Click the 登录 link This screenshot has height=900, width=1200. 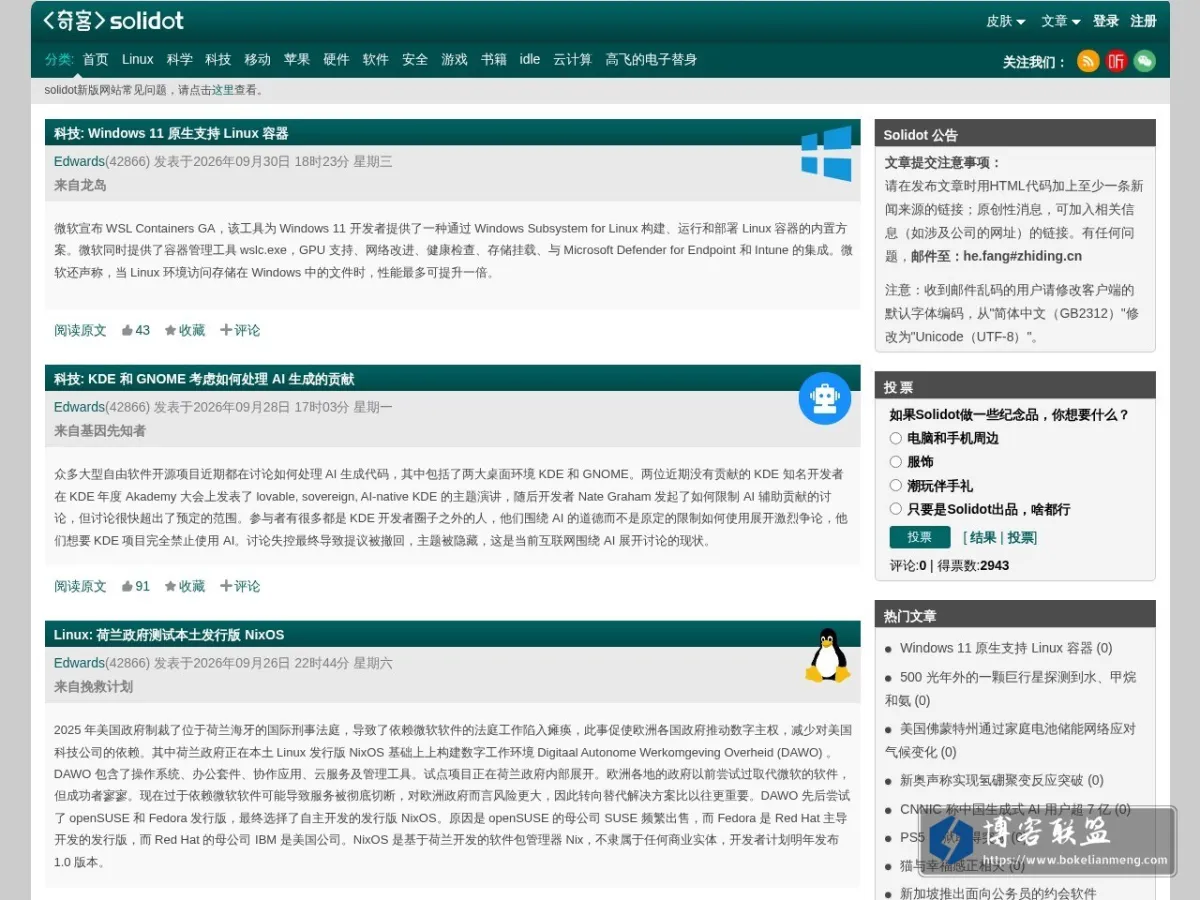pos(1106,21)
